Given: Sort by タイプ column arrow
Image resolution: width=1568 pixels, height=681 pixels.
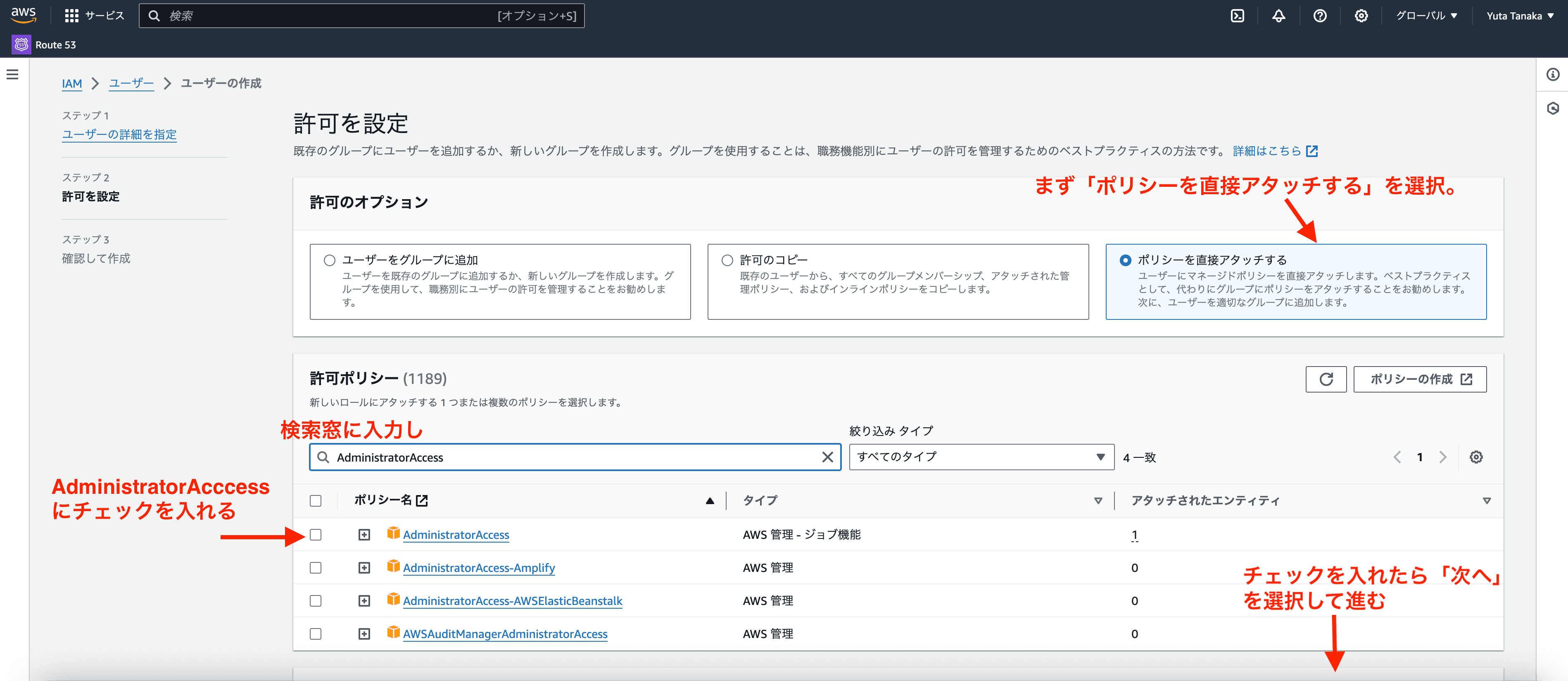Looking at the screenshot, I should coord(1098,501).
